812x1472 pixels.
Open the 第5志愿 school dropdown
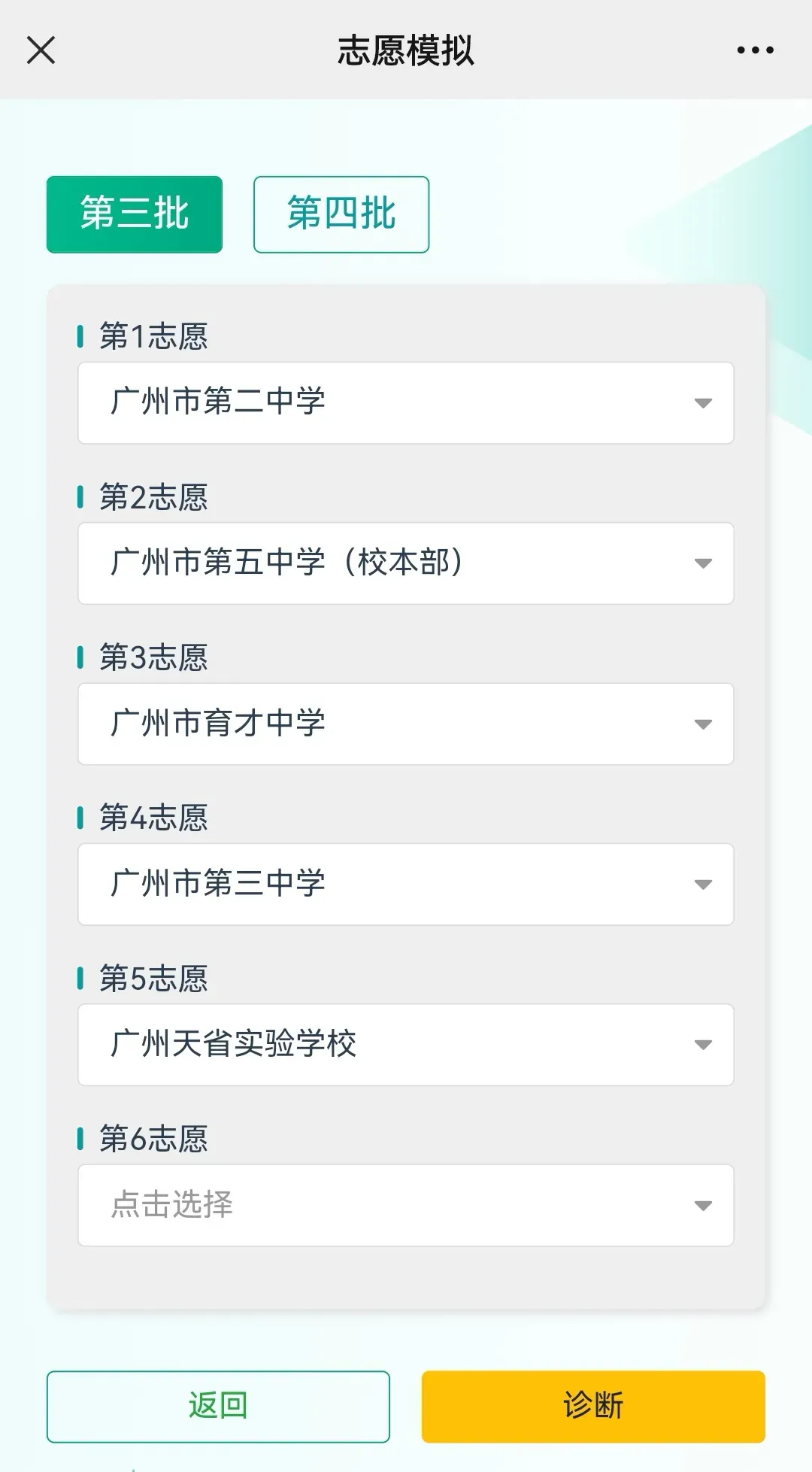point(405,1045)
